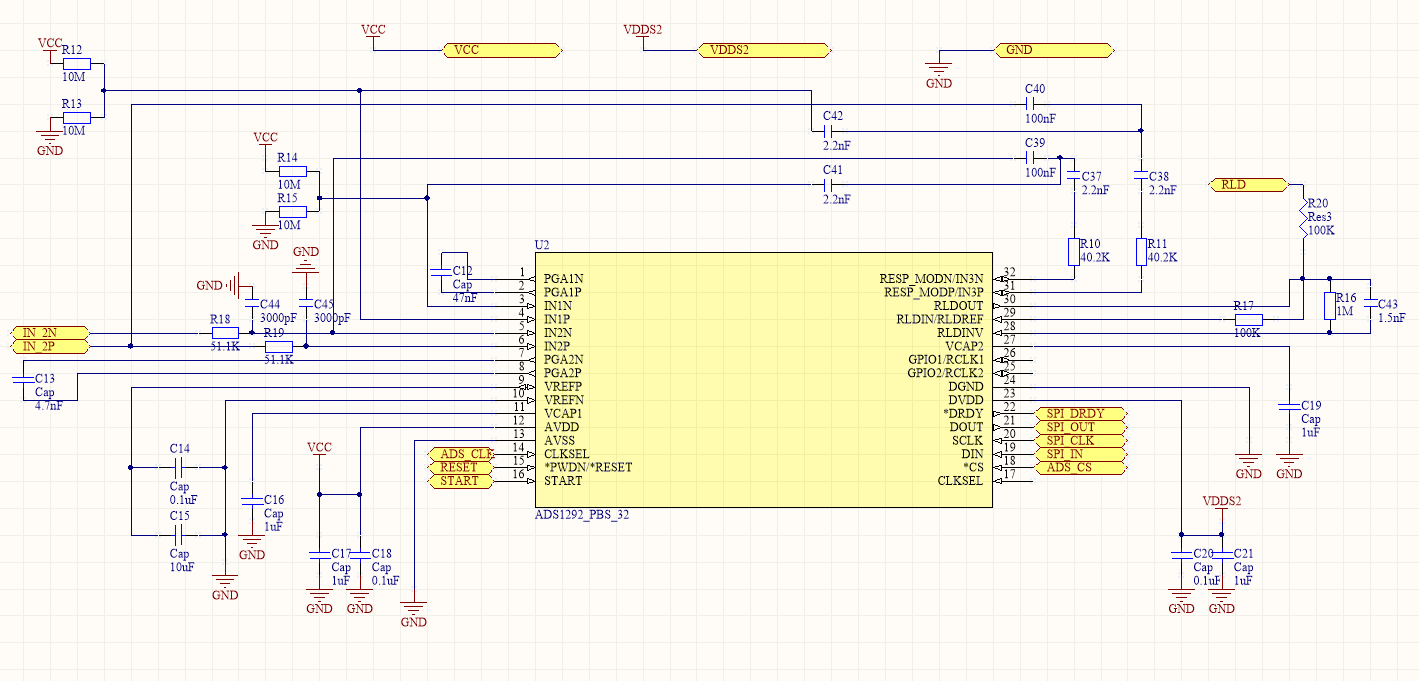1419x681 pixels.
Task: Select capacitor C21 1uF
Action: click(1221, 553)
